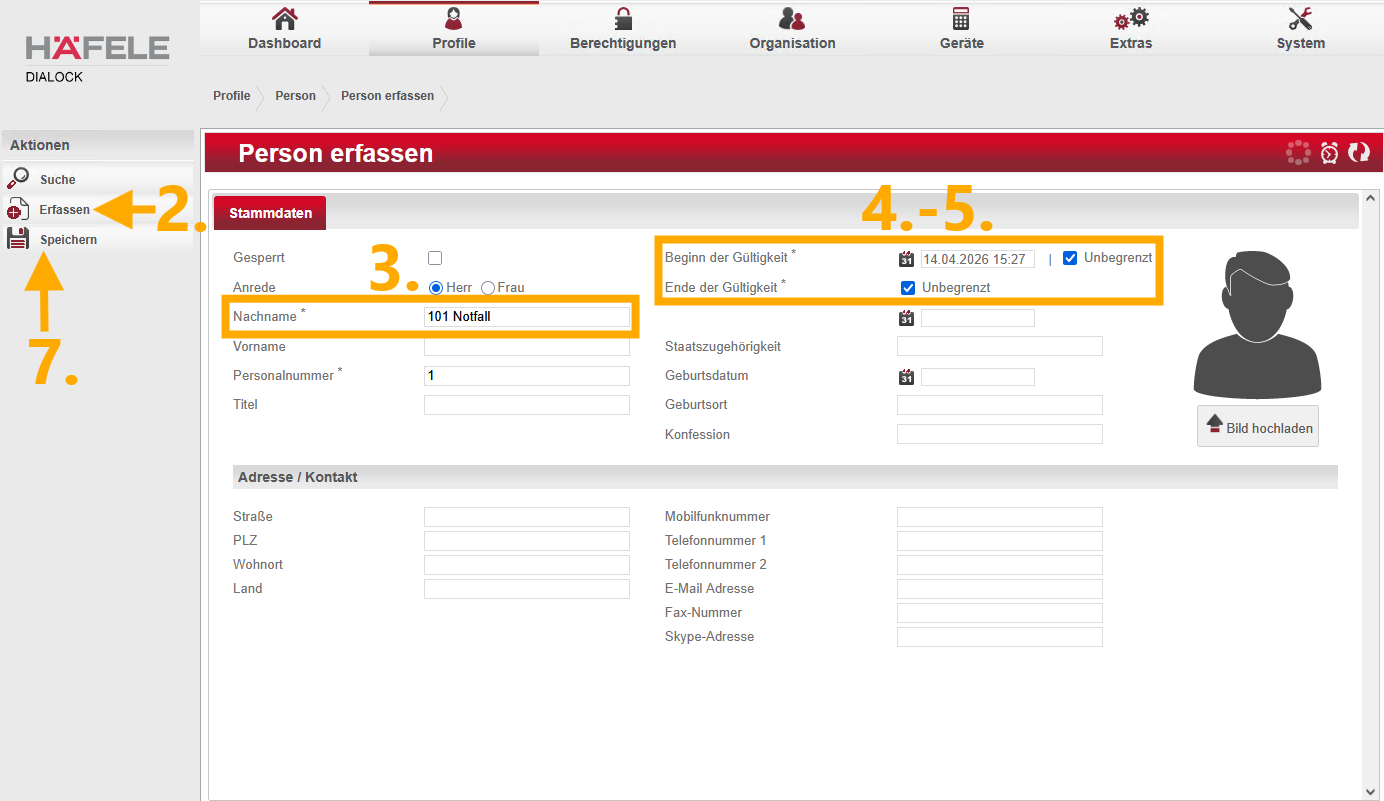Click the Häfele Dialock logo
The image size is (1384, 801).
(x=97, y=56)
